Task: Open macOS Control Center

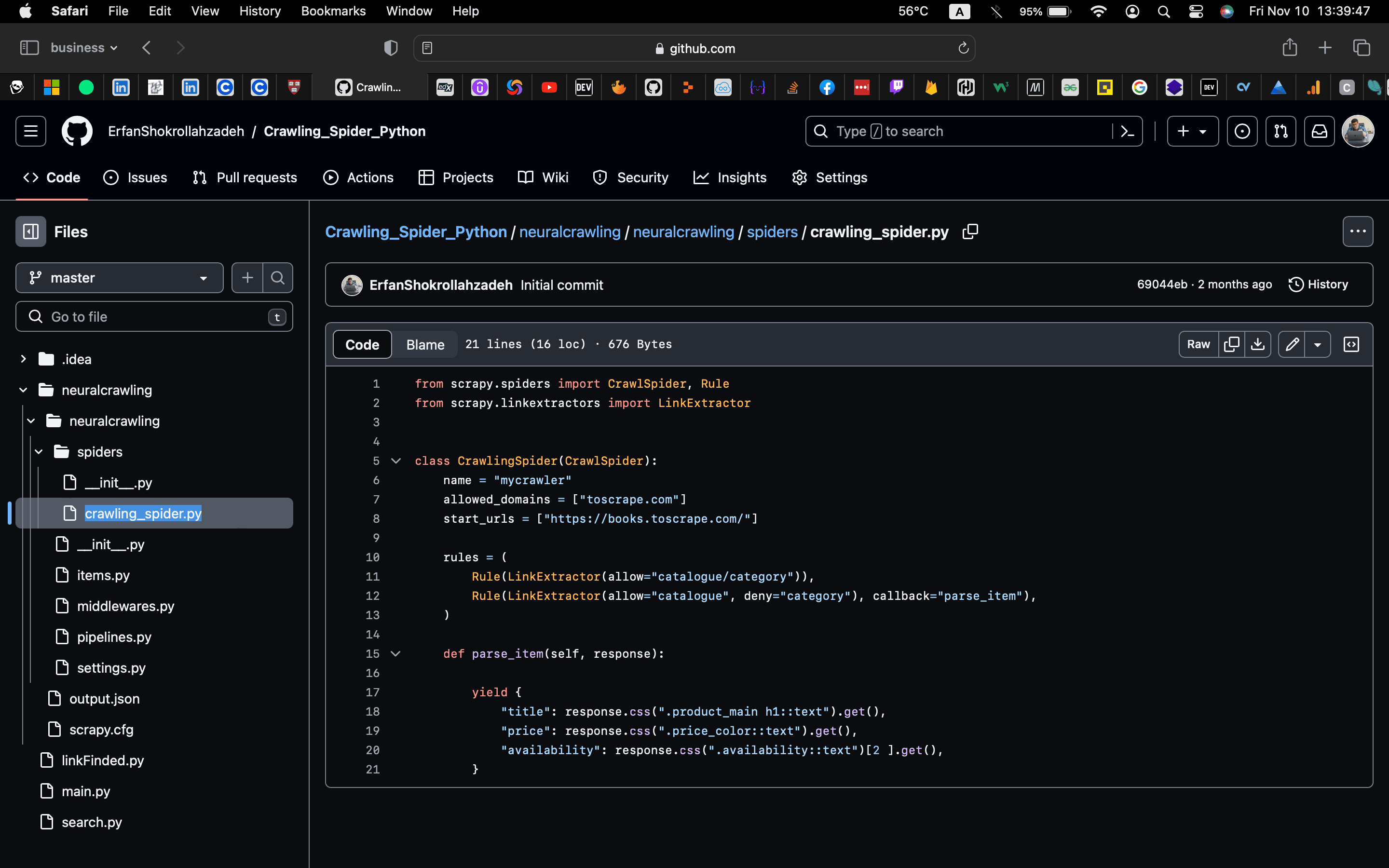Action: [1196, 12]
